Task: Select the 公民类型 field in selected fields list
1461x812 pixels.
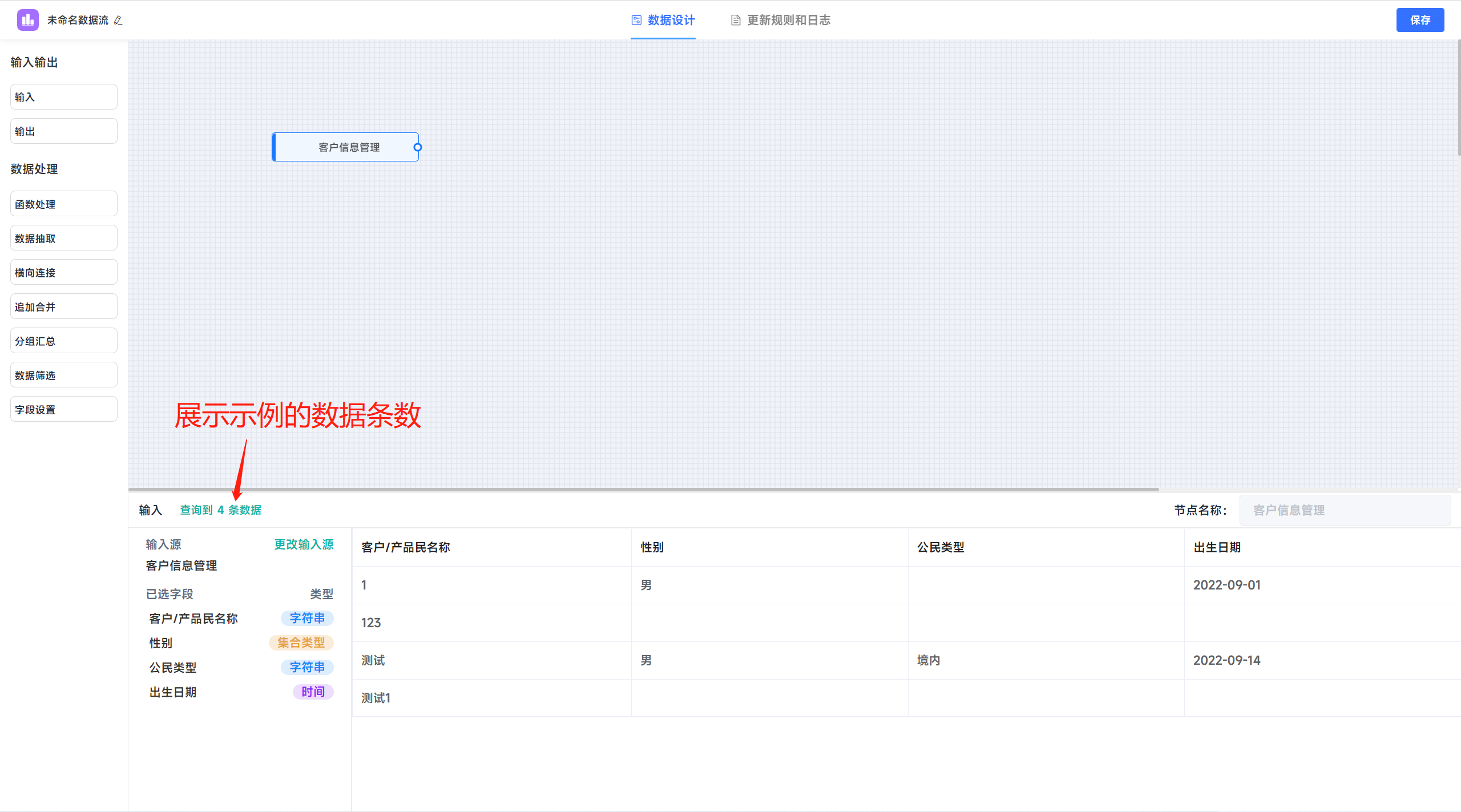Action: click(173, 668)
